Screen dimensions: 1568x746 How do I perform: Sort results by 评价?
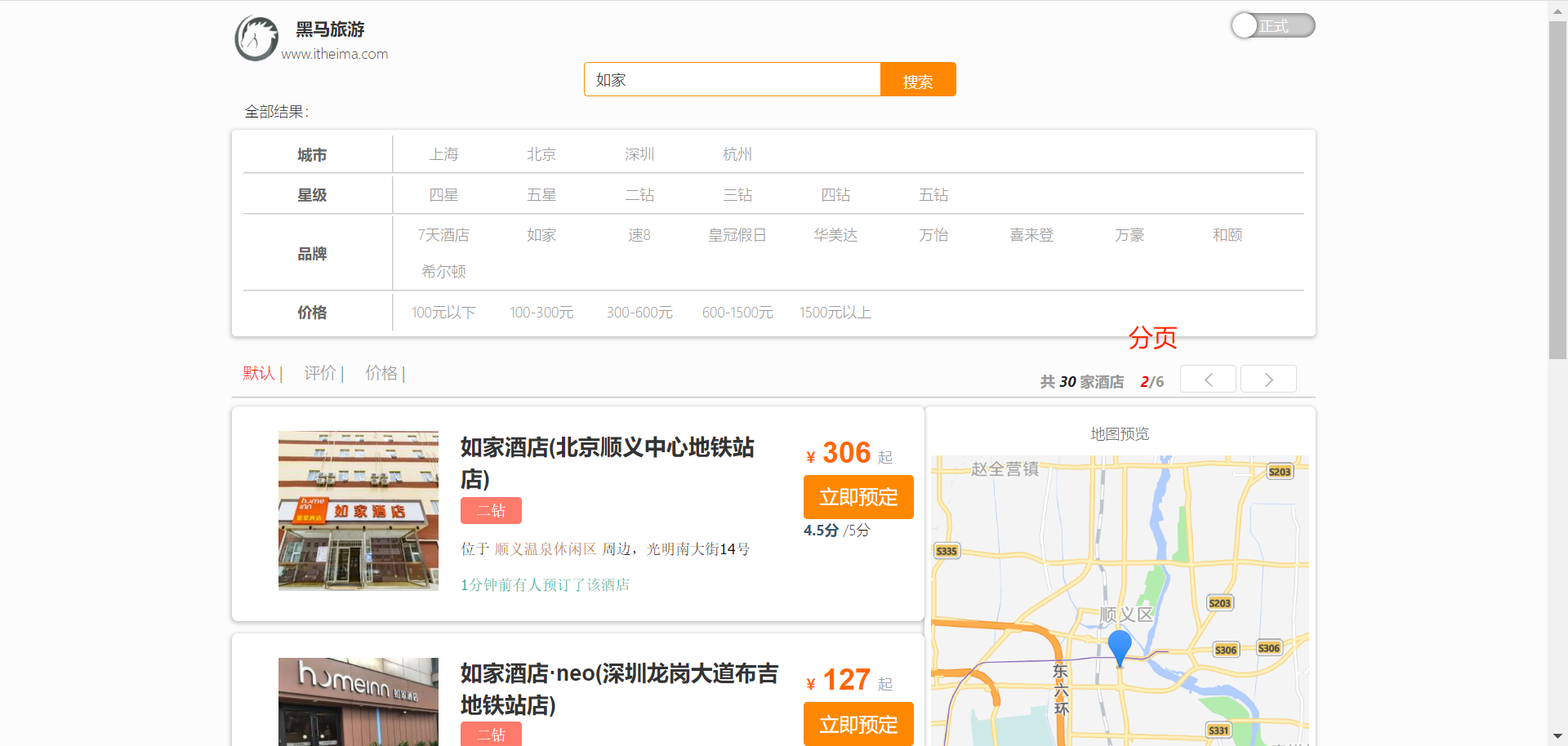click(320, 373)
